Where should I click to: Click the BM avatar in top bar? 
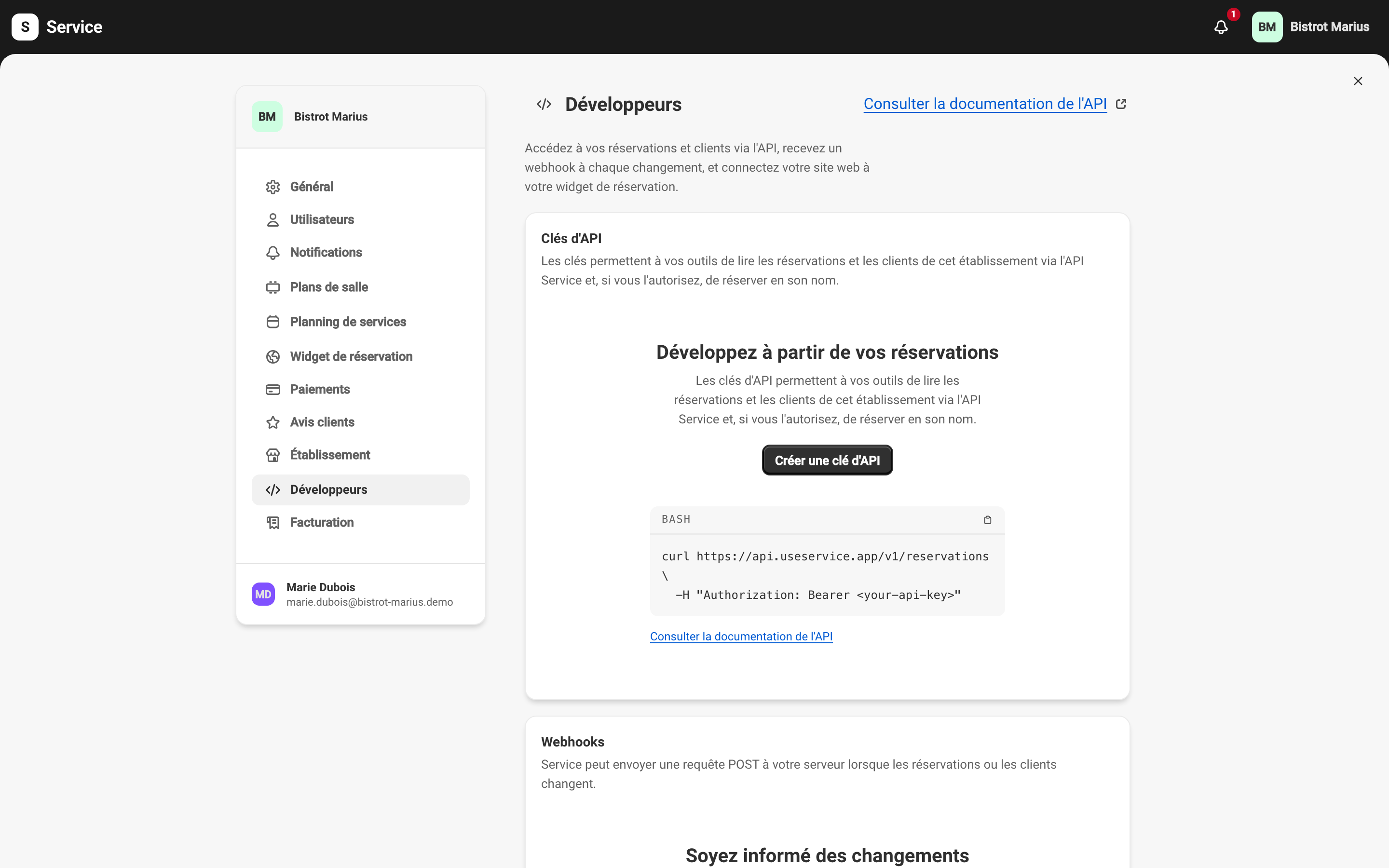point(1267,27)
